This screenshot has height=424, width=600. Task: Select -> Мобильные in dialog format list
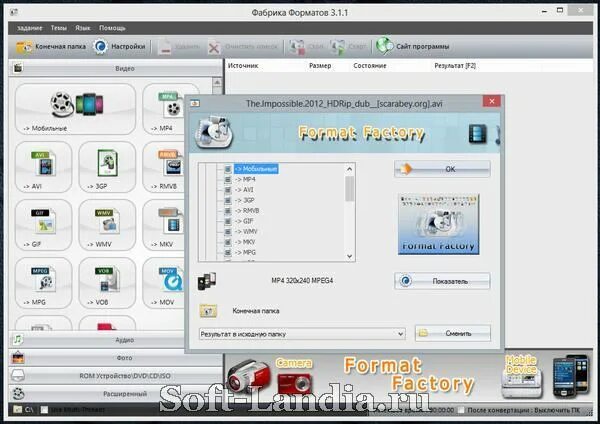tap(256, 169)
